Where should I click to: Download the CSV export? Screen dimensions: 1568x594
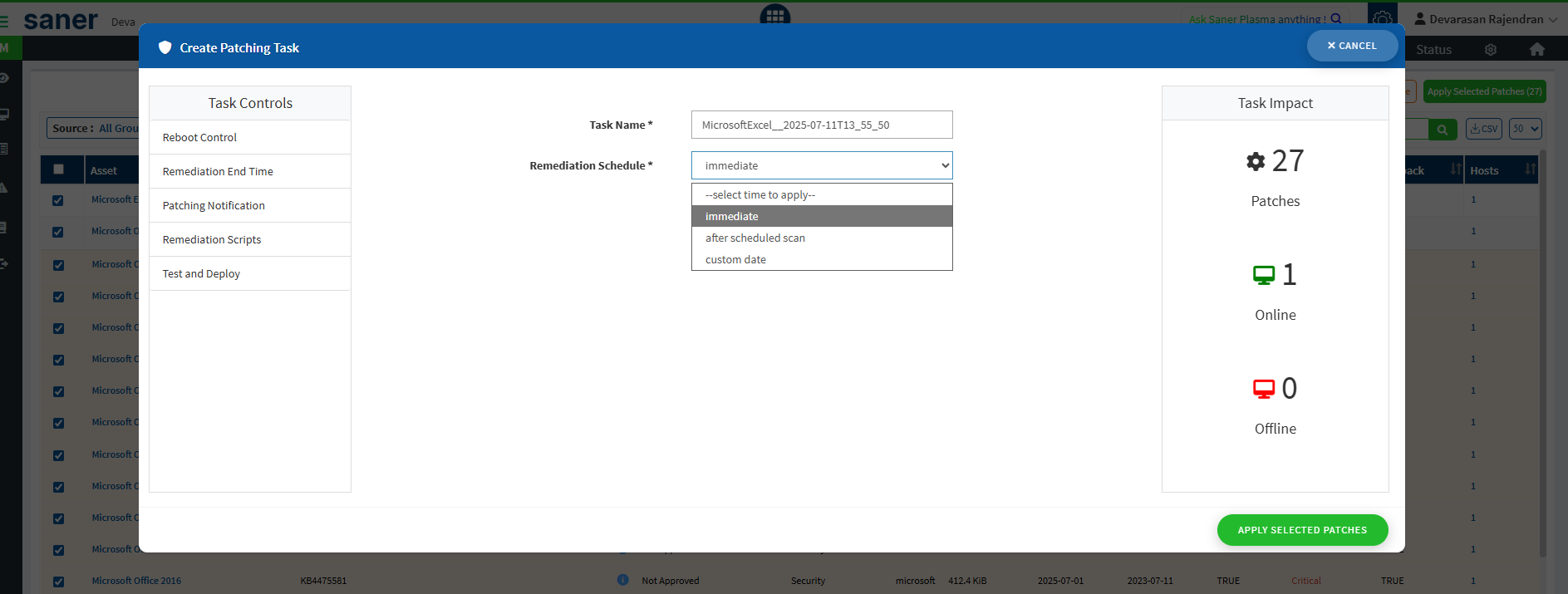1484,129
